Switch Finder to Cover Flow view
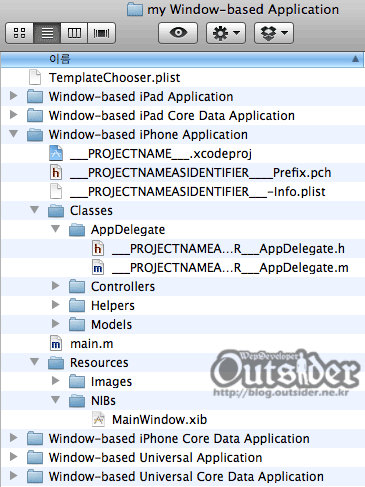The width and height of the screenshot is (365, 487). pyautogui.click(x=101, y=33)
